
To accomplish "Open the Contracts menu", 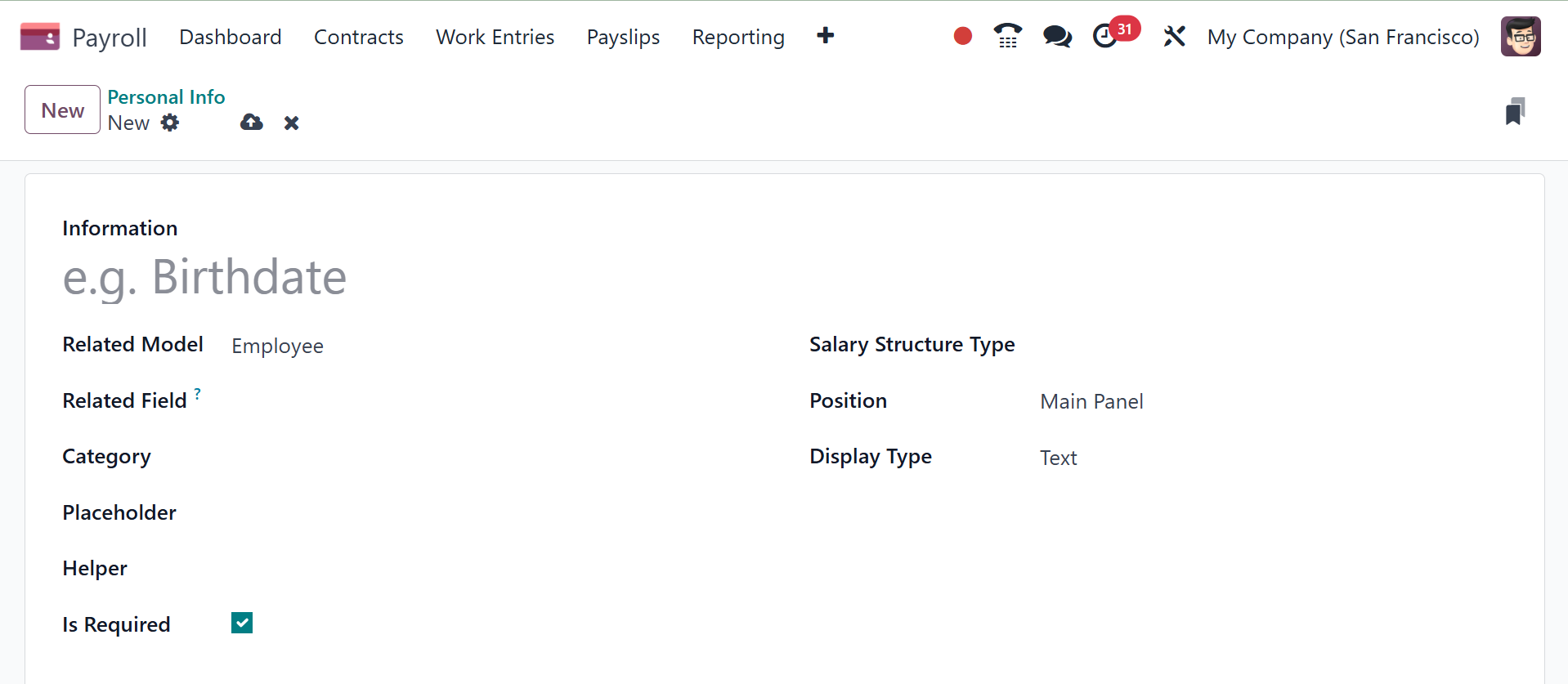I will (358, 37).
